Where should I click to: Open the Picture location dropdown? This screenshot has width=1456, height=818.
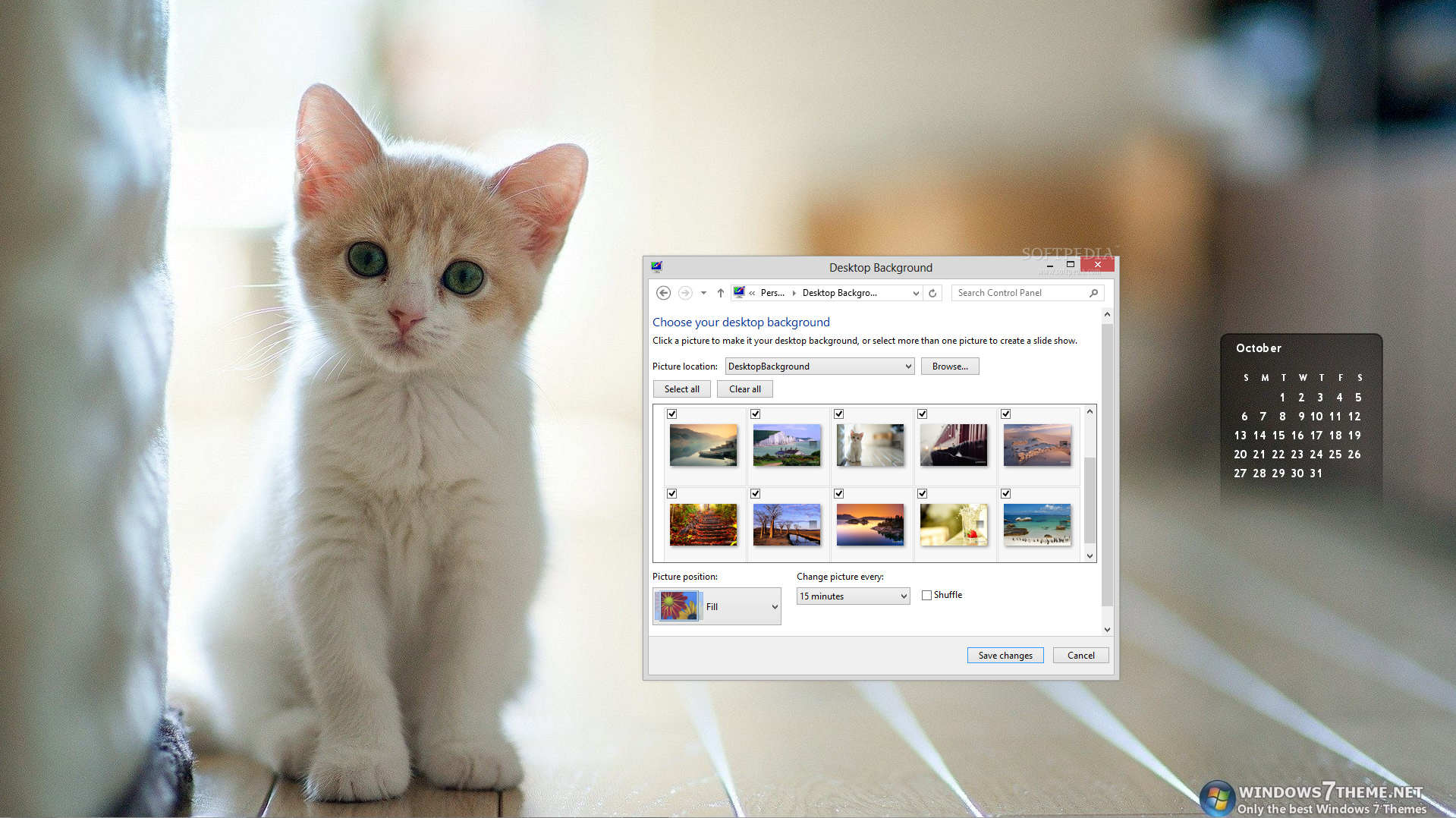(x=819, y=367)
